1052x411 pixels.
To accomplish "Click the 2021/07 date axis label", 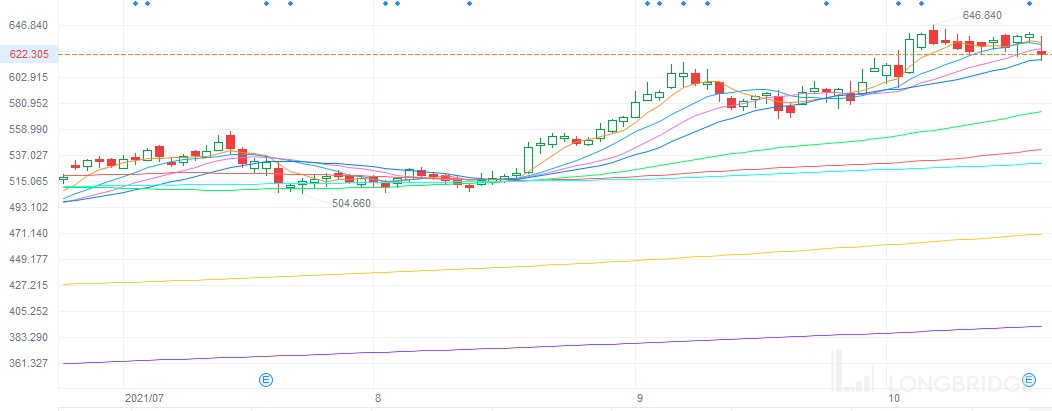I will [144, 398].
